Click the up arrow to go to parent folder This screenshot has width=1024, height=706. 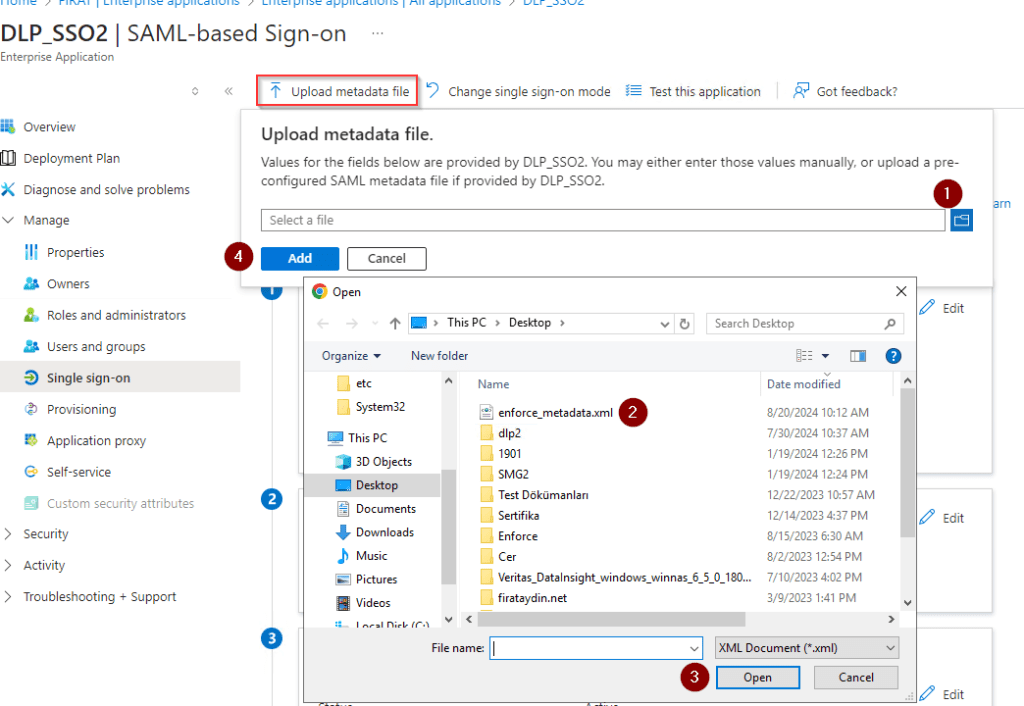point(396,323)
